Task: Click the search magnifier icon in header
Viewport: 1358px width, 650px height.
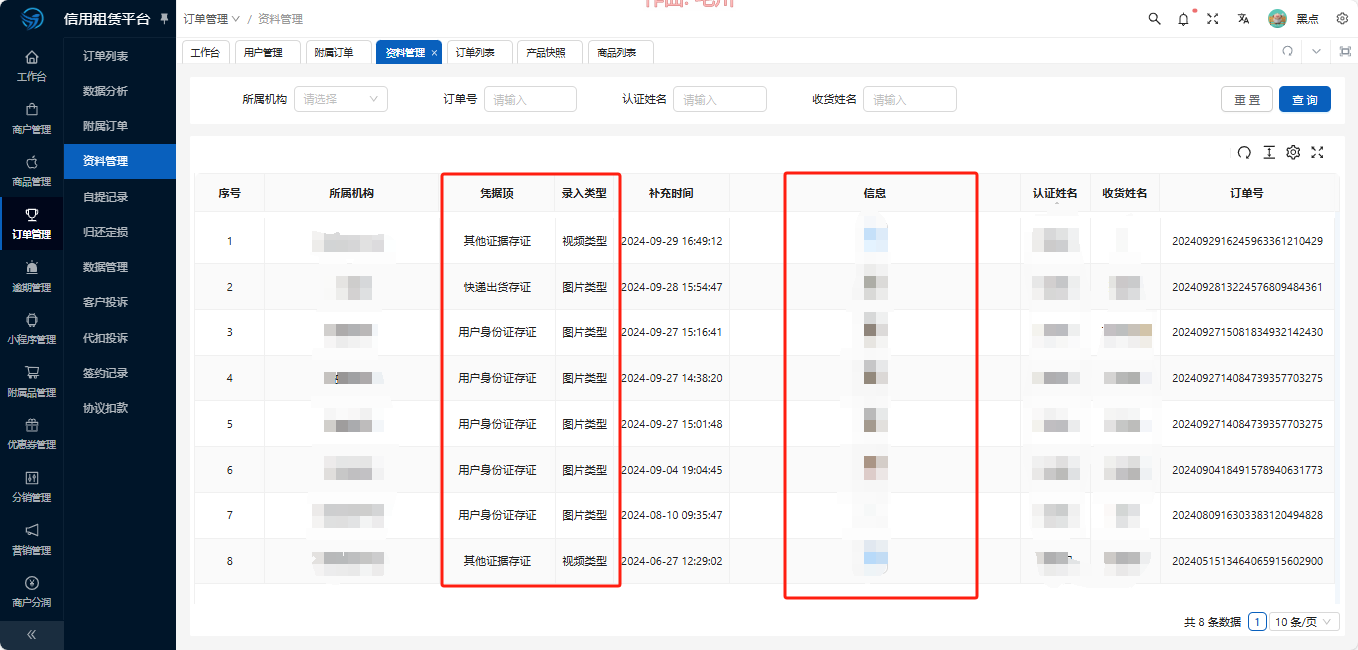Action: pyautogui.click(x=1154, y=19)
